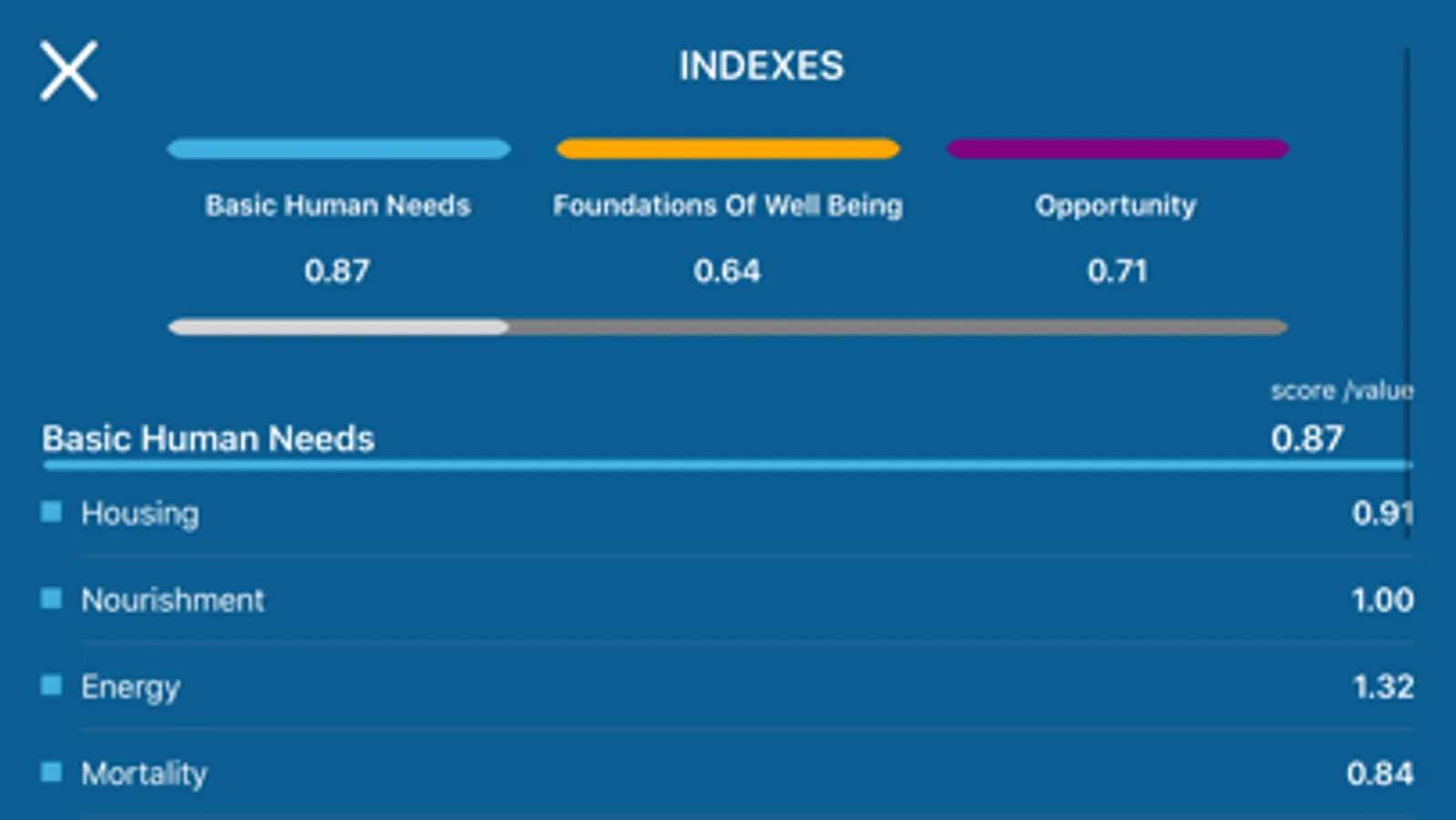Click the purple Opportunity bar
Viewport: 1456px width, 820px height.
click(1117, 149)
